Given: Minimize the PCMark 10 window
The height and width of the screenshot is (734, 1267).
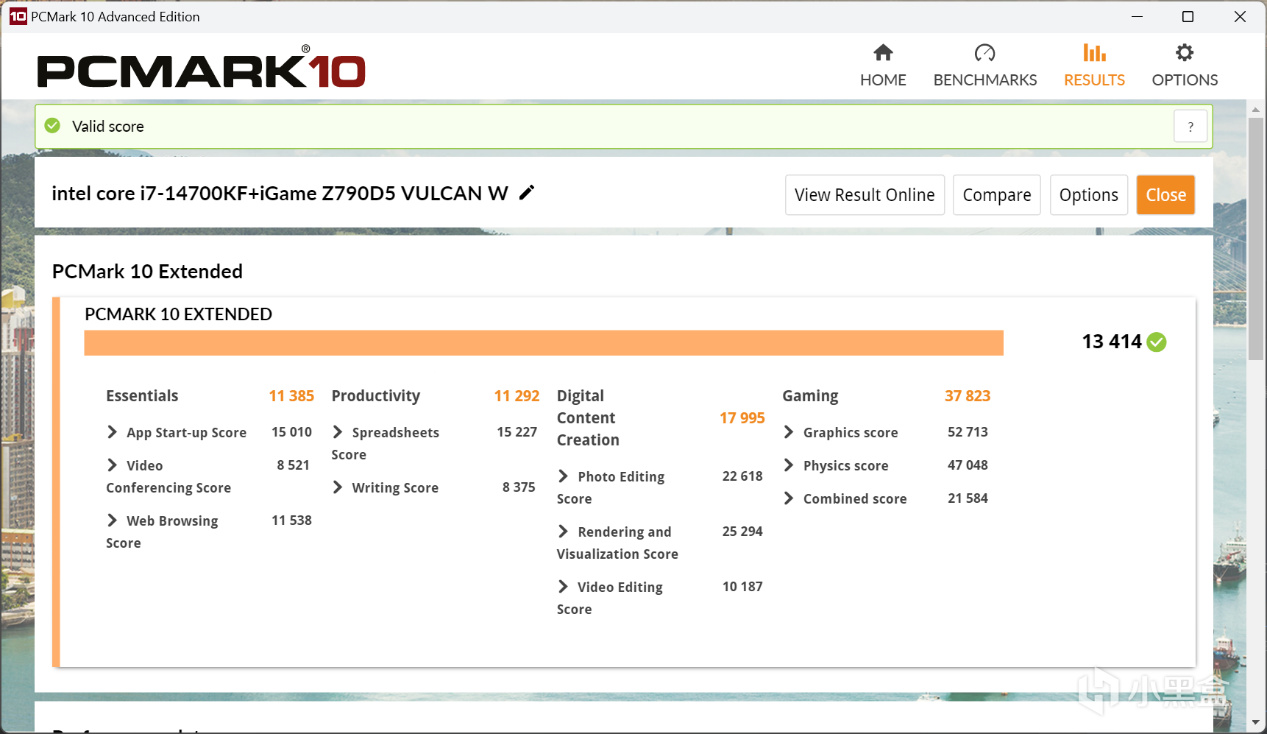Looking at the screenshot, I should (x=1137, y=16).
